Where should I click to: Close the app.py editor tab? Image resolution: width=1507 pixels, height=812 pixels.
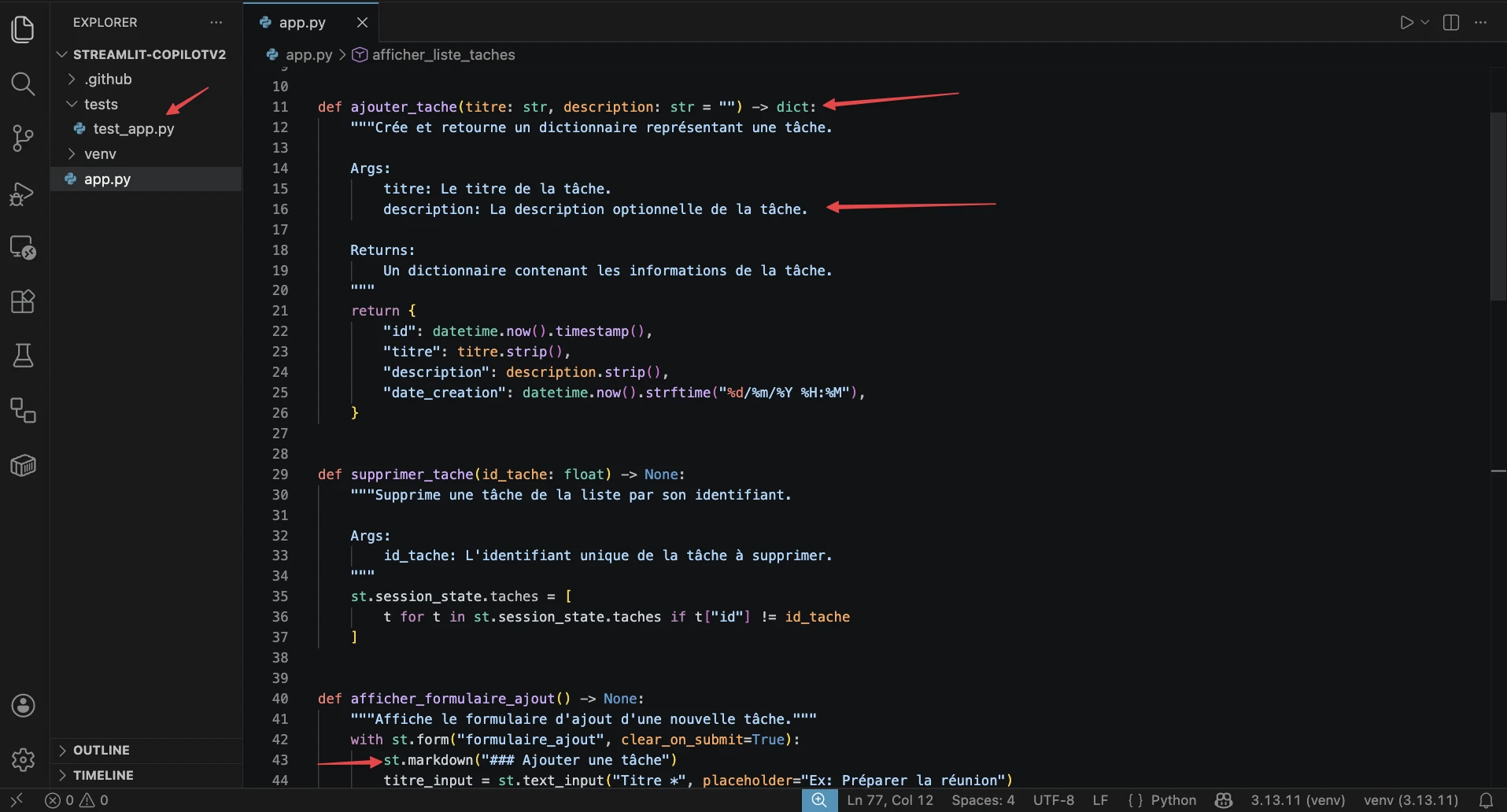362,23
